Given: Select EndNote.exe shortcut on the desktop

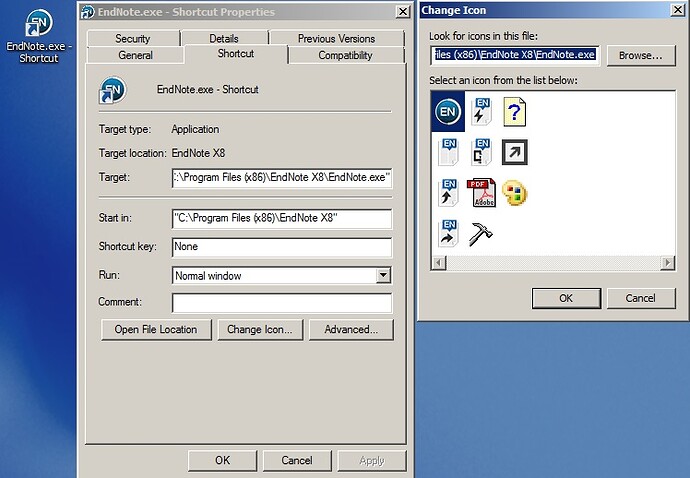Looking at the screenshot, I should tap(39, 36).
